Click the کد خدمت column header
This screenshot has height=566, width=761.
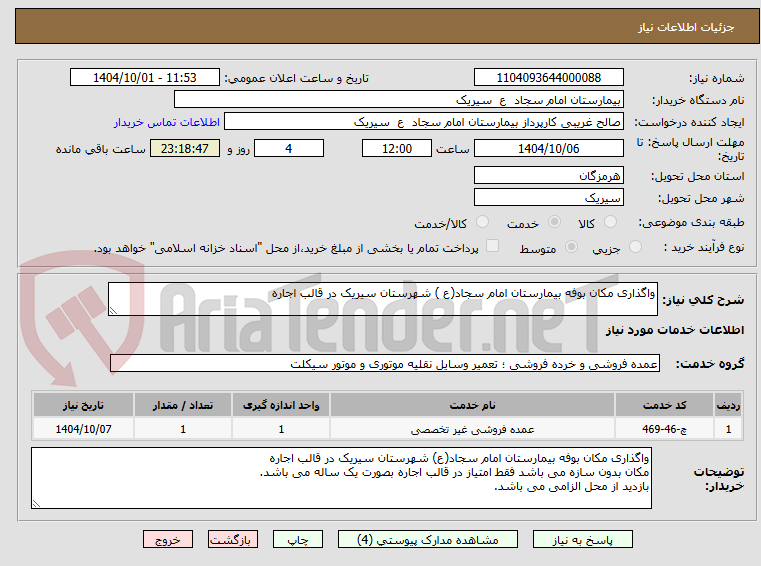tap(664, 405)
